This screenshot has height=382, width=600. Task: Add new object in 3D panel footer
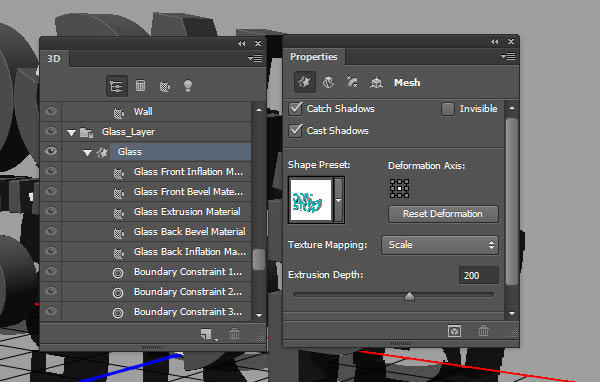coord(206,334)
